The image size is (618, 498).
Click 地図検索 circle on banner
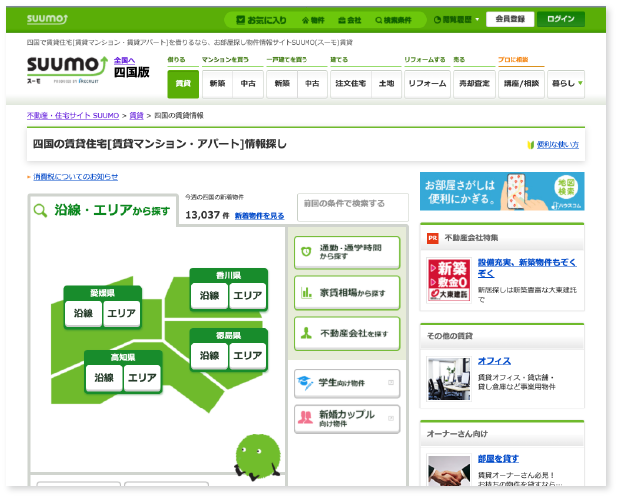[x=566, y=187]
